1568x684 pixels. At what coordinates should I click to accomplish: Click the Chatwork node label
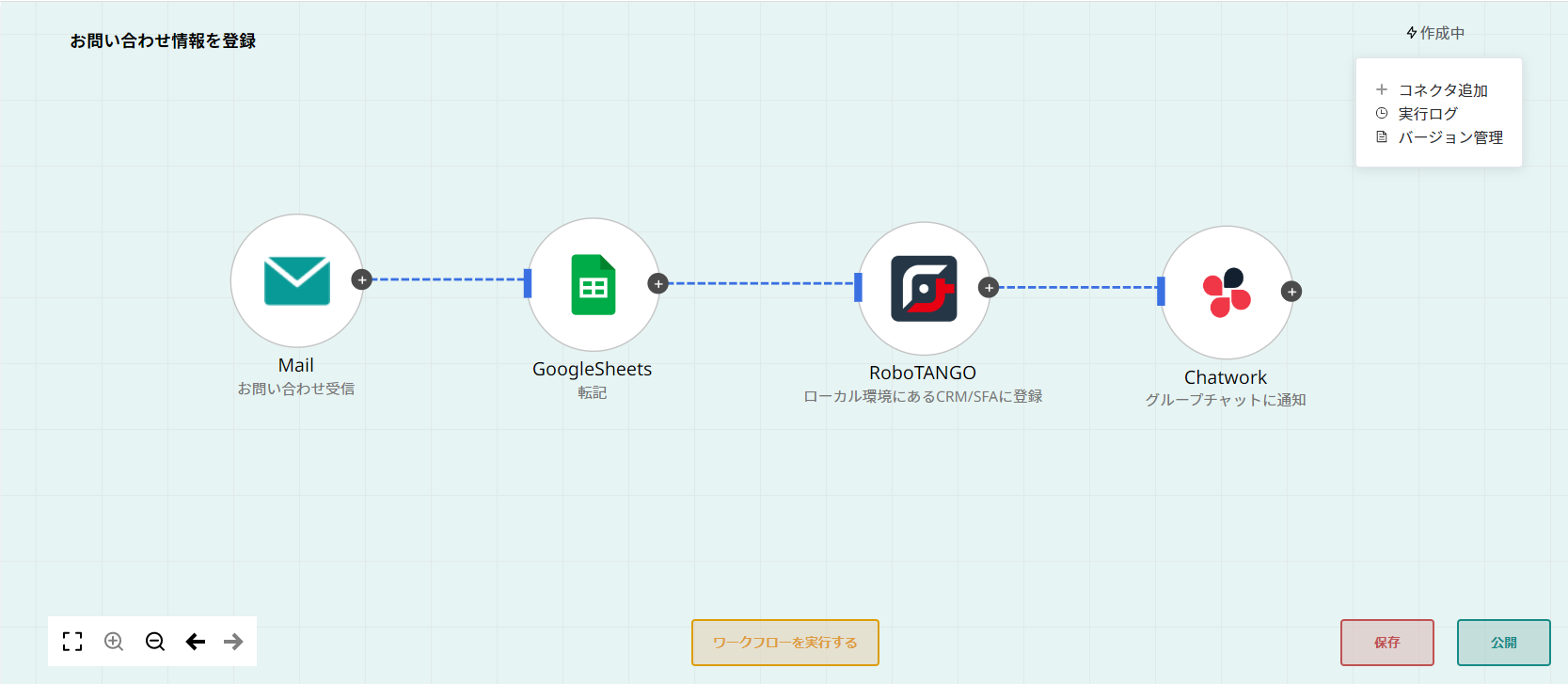pos(1226,377)
